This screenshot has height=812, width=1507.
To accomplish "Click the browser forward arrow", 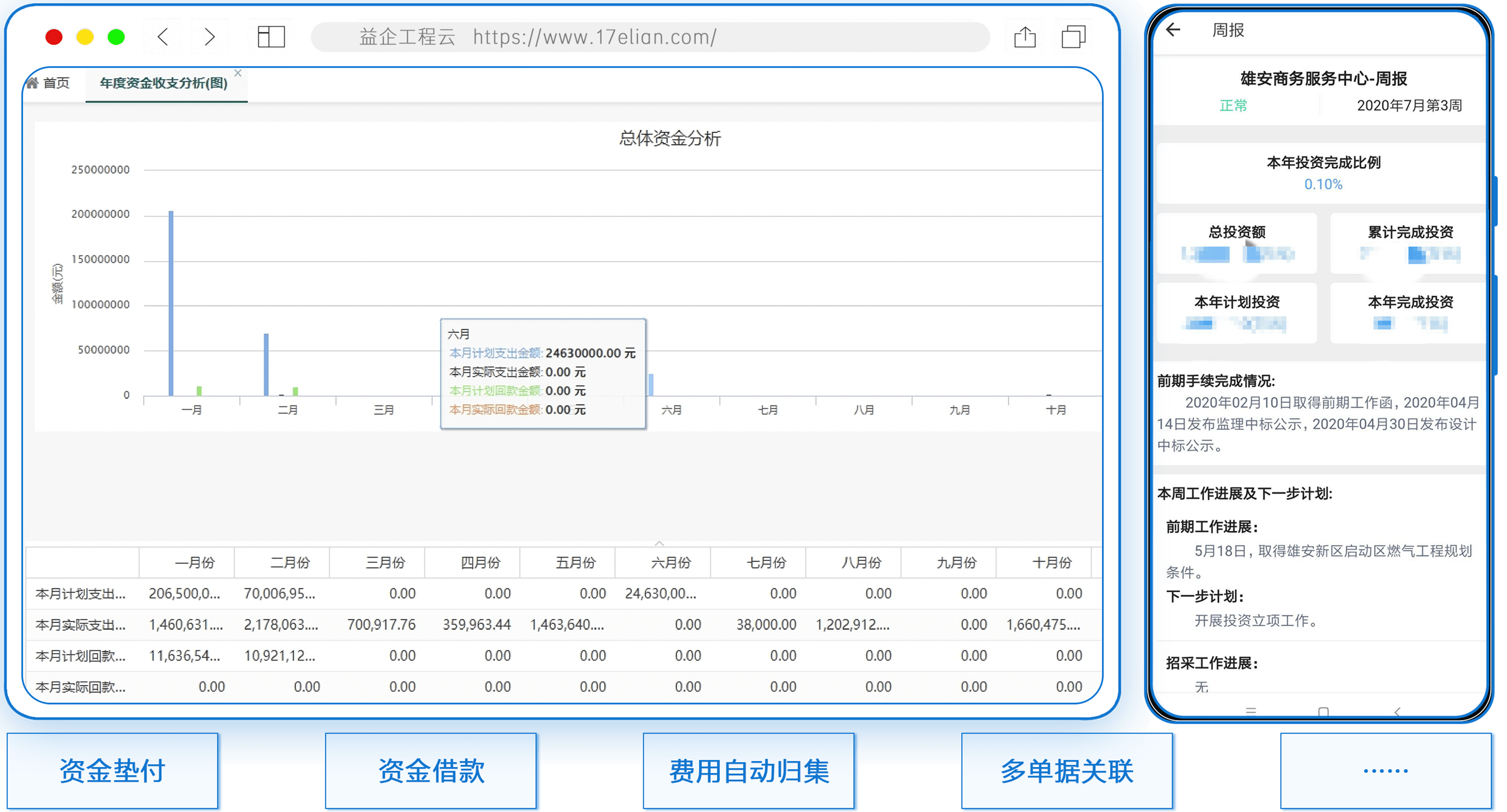I will [210, 37].
